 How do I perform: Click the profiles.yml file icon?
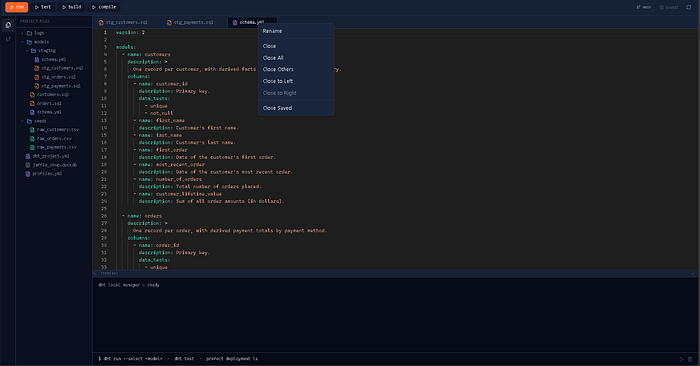(28, 174)
